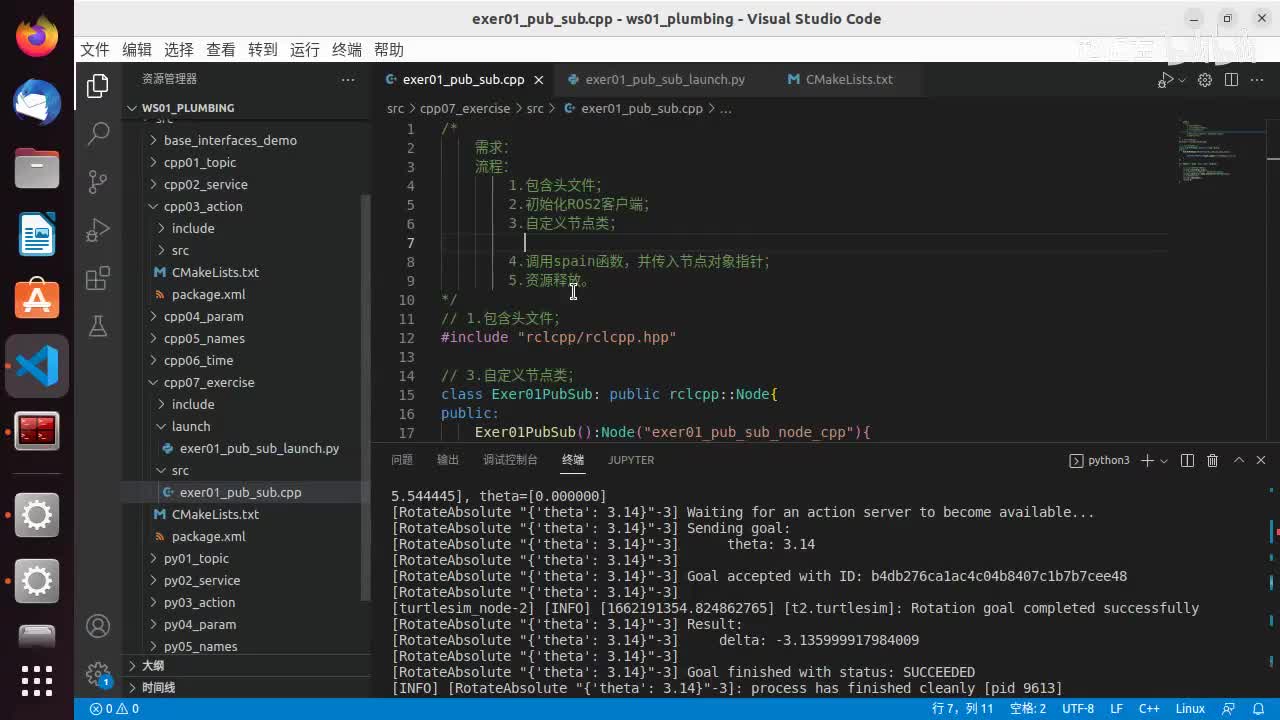
Task: Show the 调试控制台 debug console tab
Action: [510, 460]
